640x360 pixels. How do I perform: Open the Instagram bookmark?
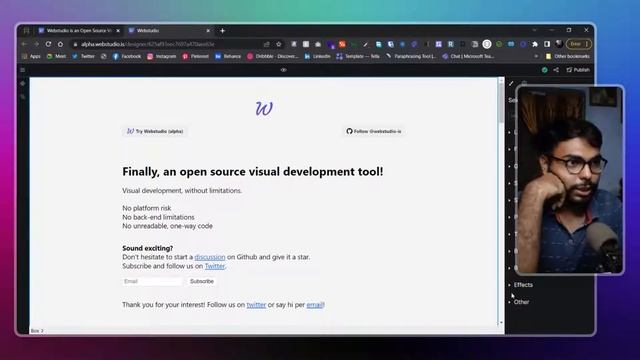162,56
